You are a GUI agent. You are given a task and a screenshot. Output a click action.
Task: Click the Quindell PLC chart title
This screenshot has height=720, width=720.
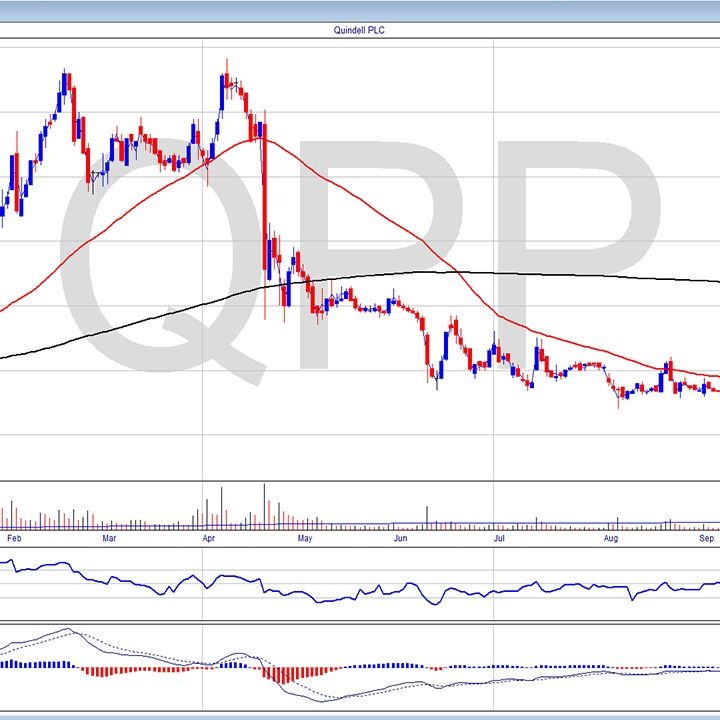click(360, 30)
